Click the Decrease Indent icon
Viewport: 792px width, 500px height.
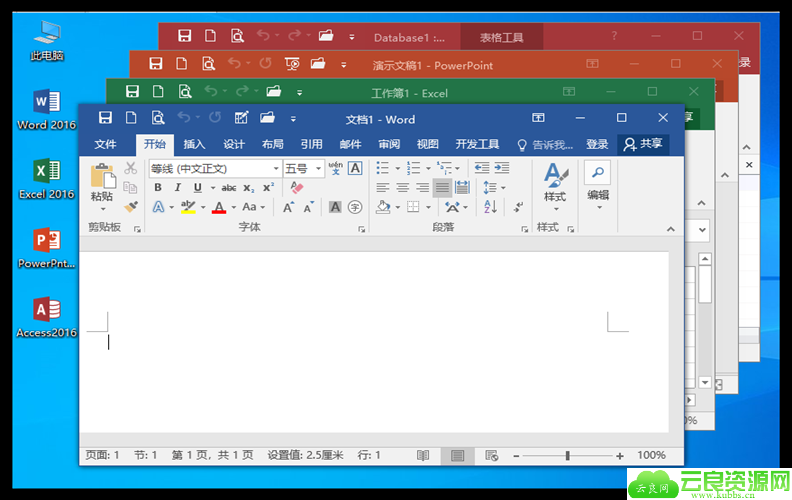[482, 168]
